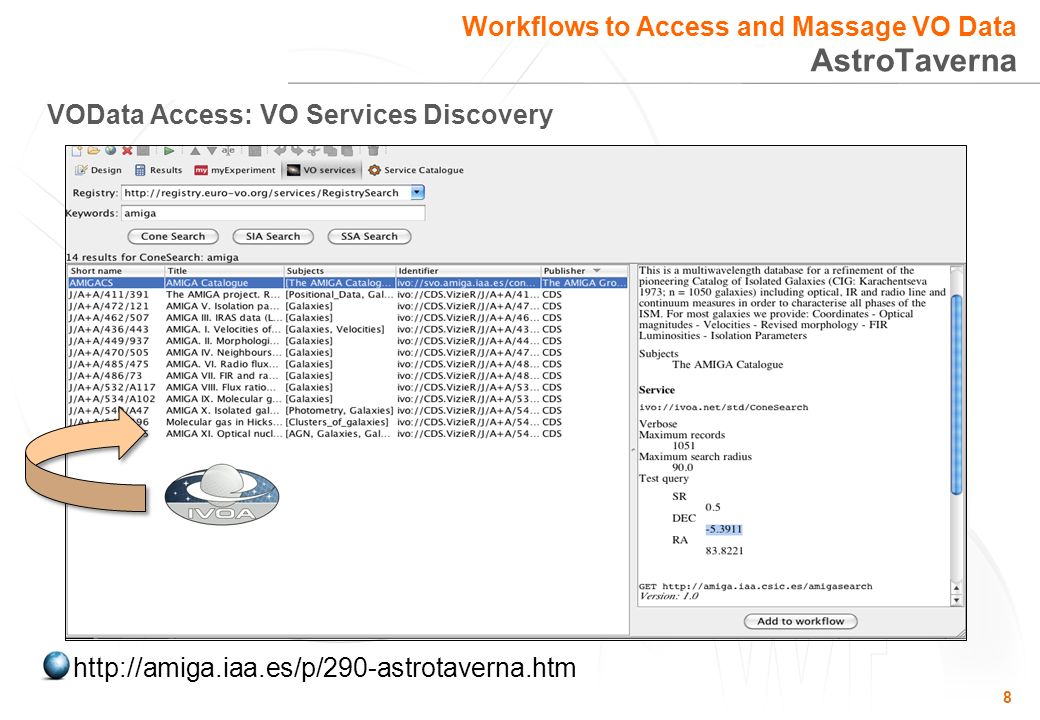This screenshot has width=1040, height=720.
Task: Click subject cell '[Photometry, Galaxies]'
Action: coord(339,410)
